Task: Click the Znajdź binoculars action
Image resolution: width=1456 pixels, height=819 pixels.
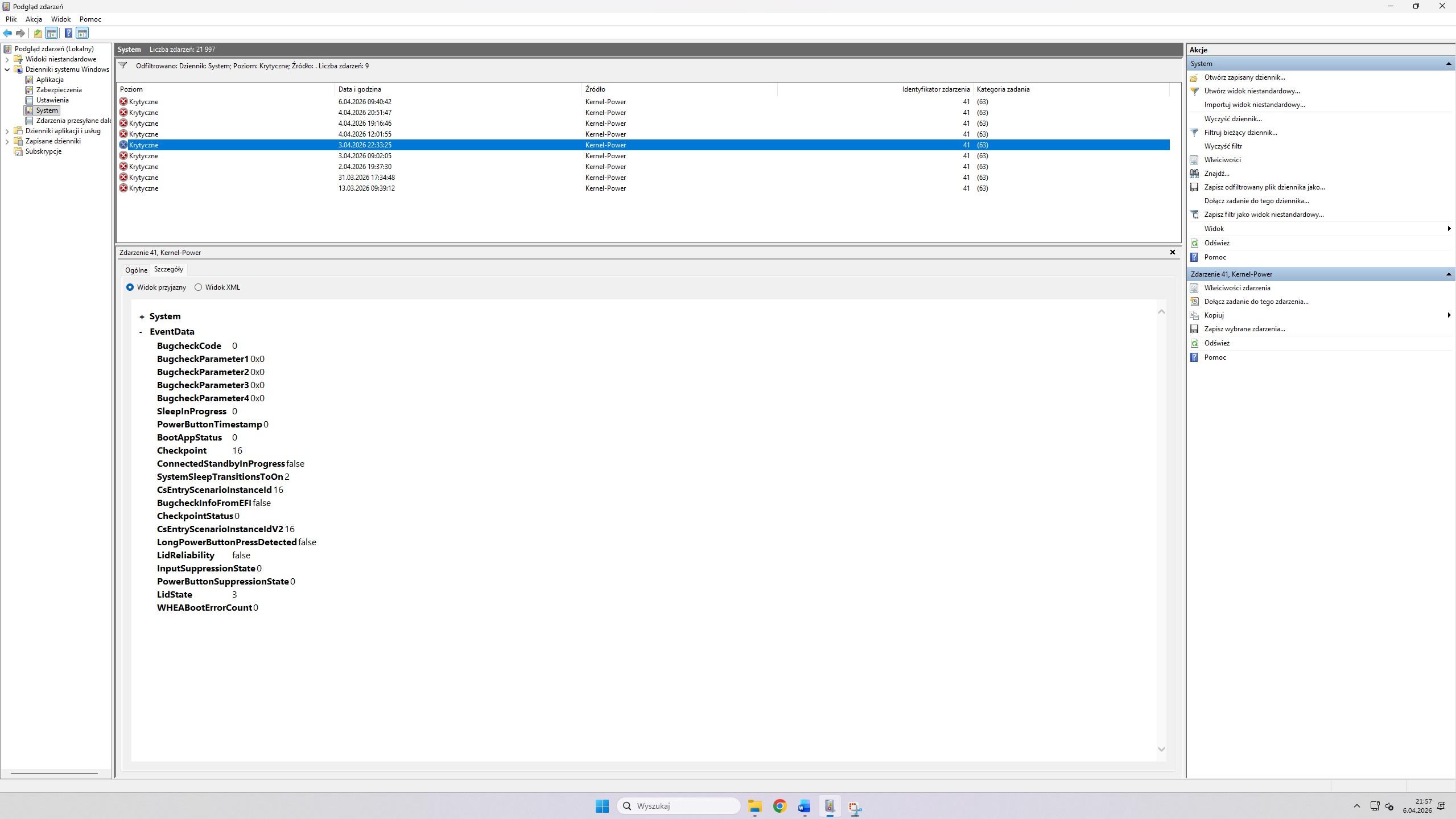Action: (1216, 174)
